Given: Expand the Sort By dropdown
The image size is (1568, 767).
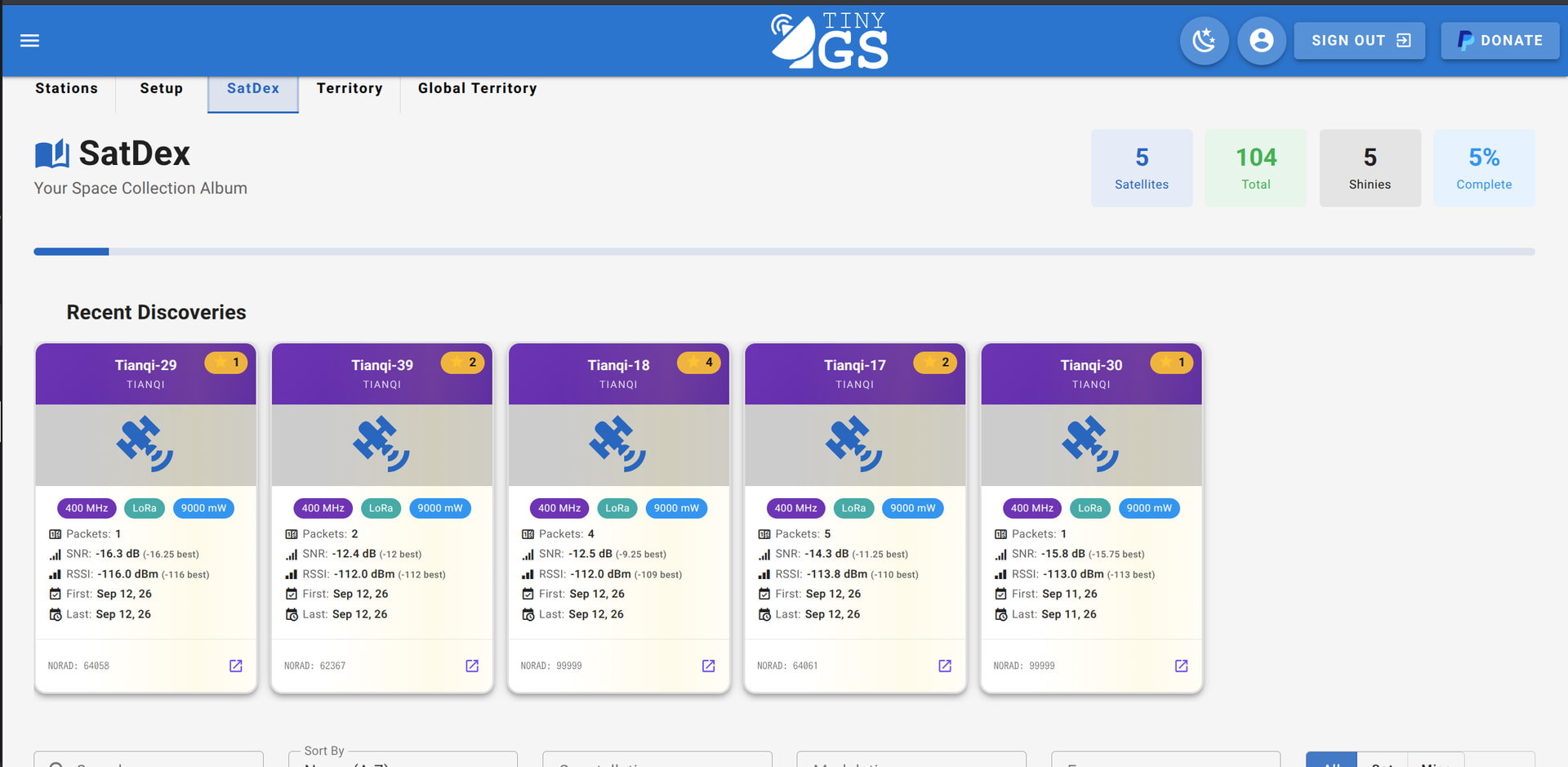Looking at the screenshot, I should (403, 760).
